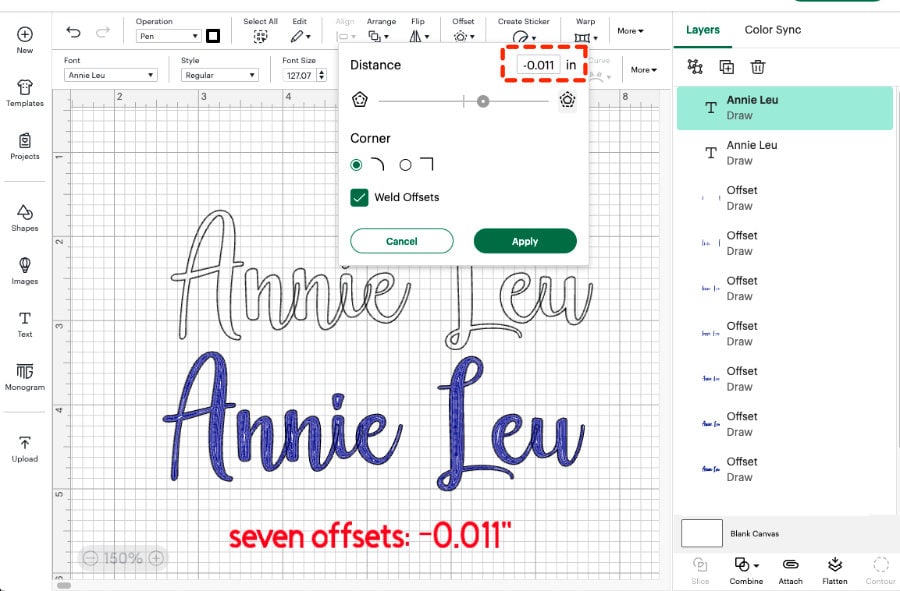Viewport: 900px width, 591px height.
Task: Open the Edit pencil menu
Action: pyautogui.click(x=300, y=37)
